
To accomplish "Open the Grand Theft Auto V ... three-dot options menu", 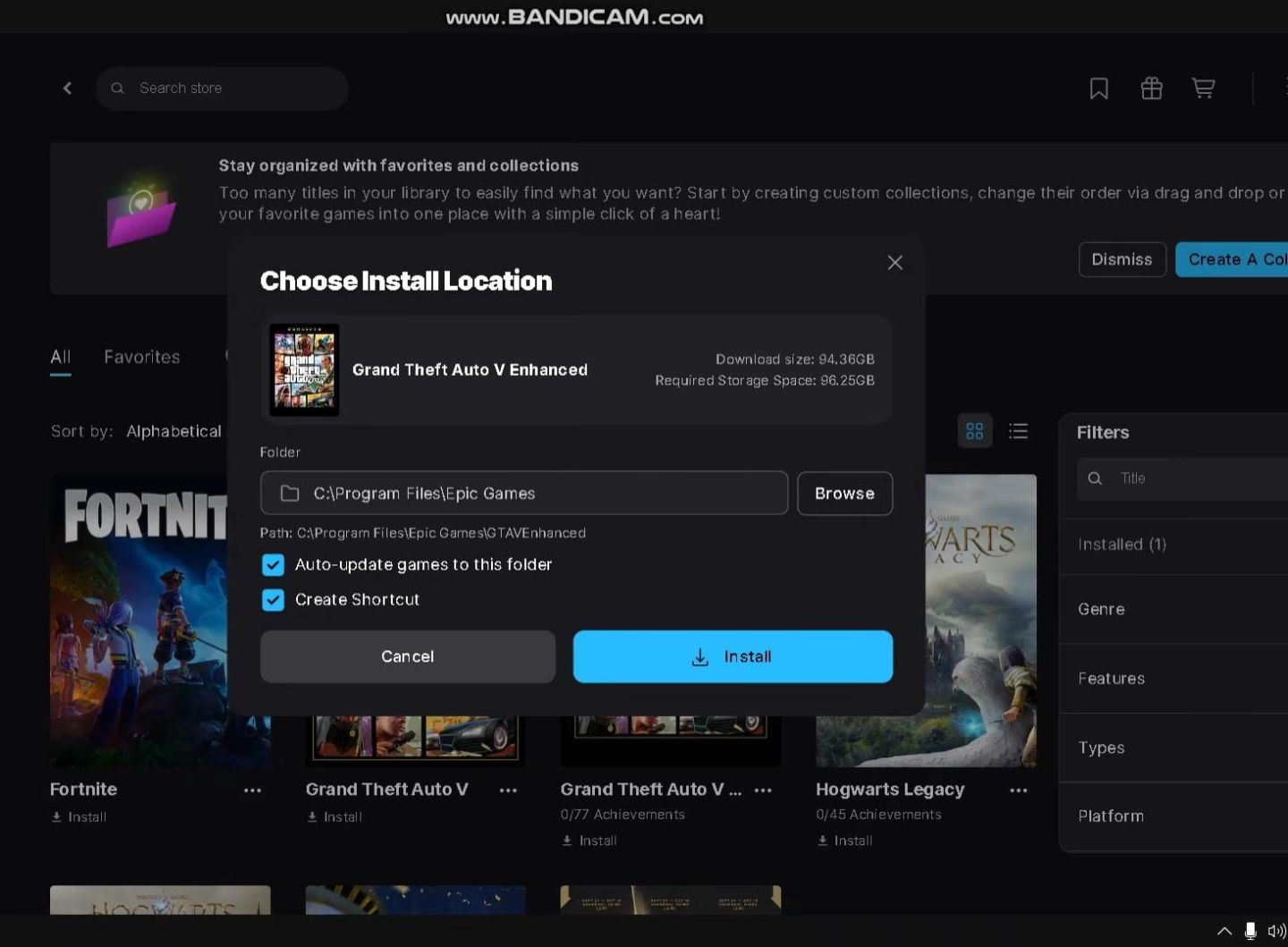I will coord(763,791).
